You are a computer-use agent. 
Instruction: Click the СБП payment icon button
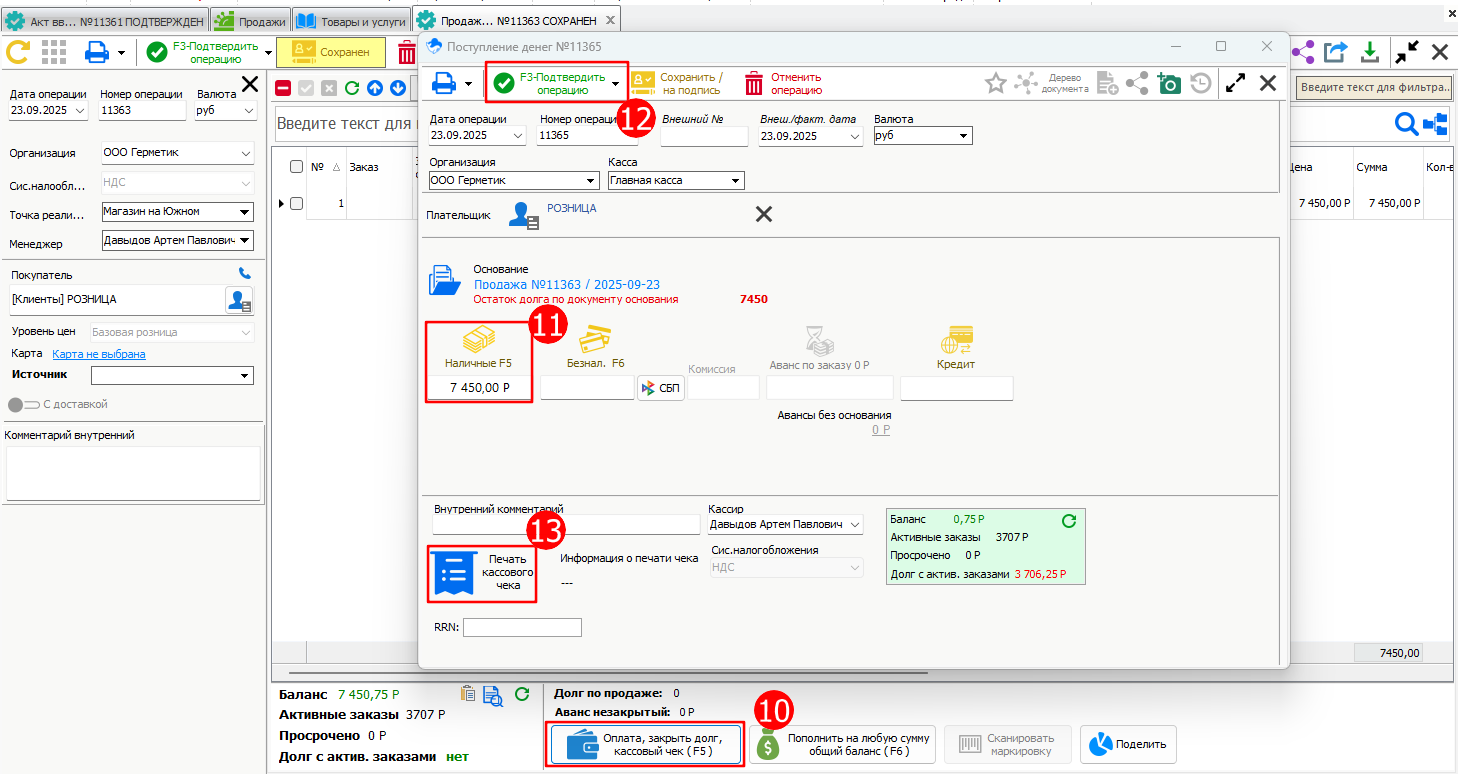pos(661,388)
